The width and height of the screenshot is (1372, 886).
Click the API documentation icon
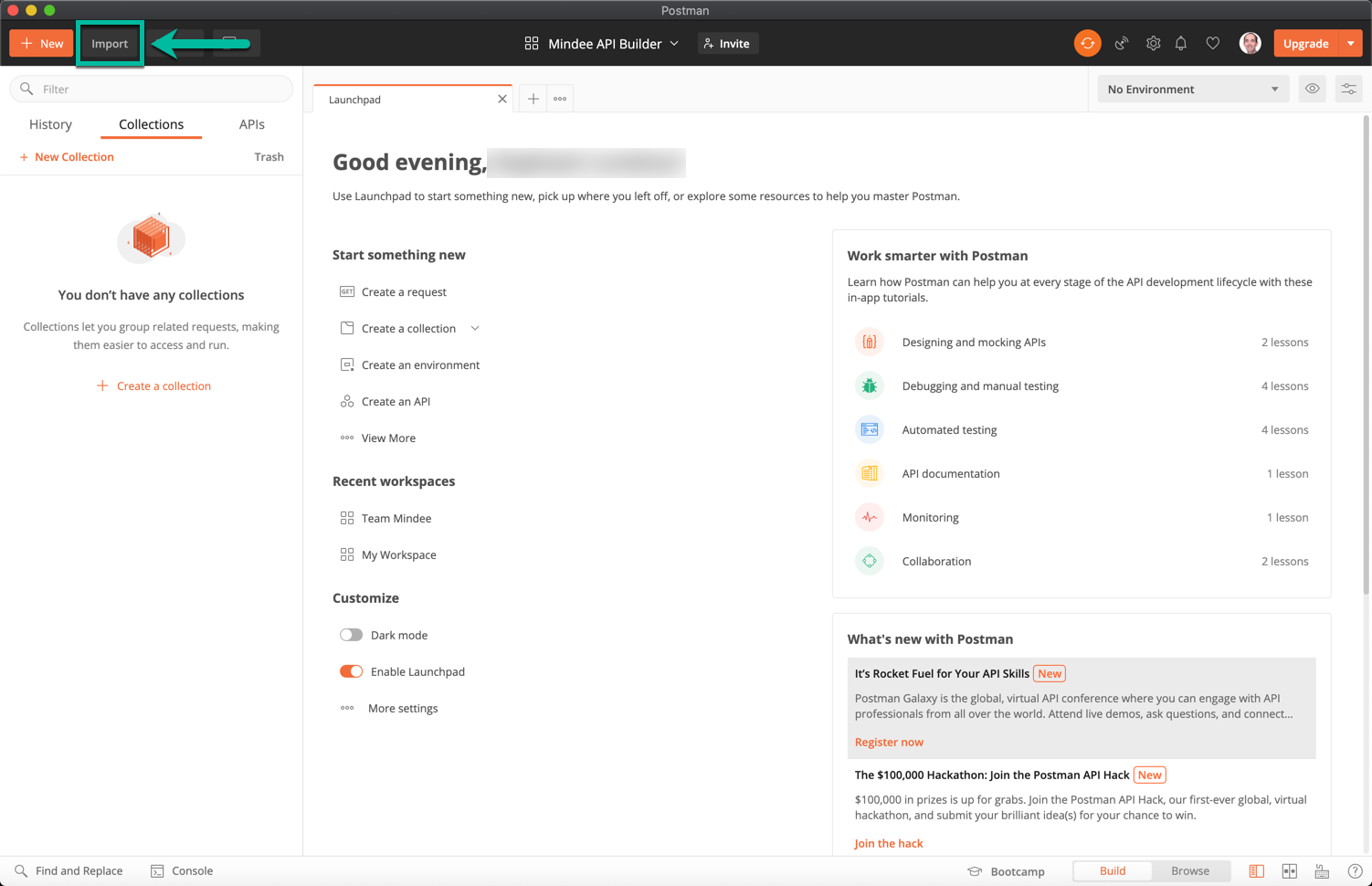point(870,473)
